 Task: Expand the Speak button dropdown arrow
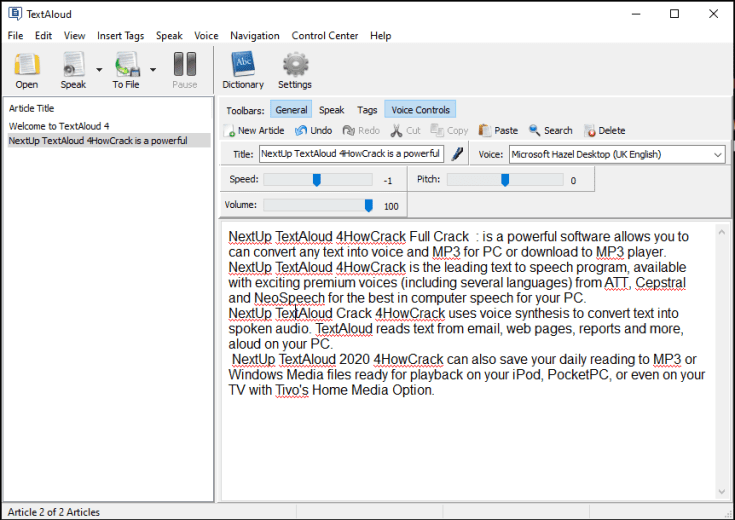pyautogui.click(x=99, y=70)
